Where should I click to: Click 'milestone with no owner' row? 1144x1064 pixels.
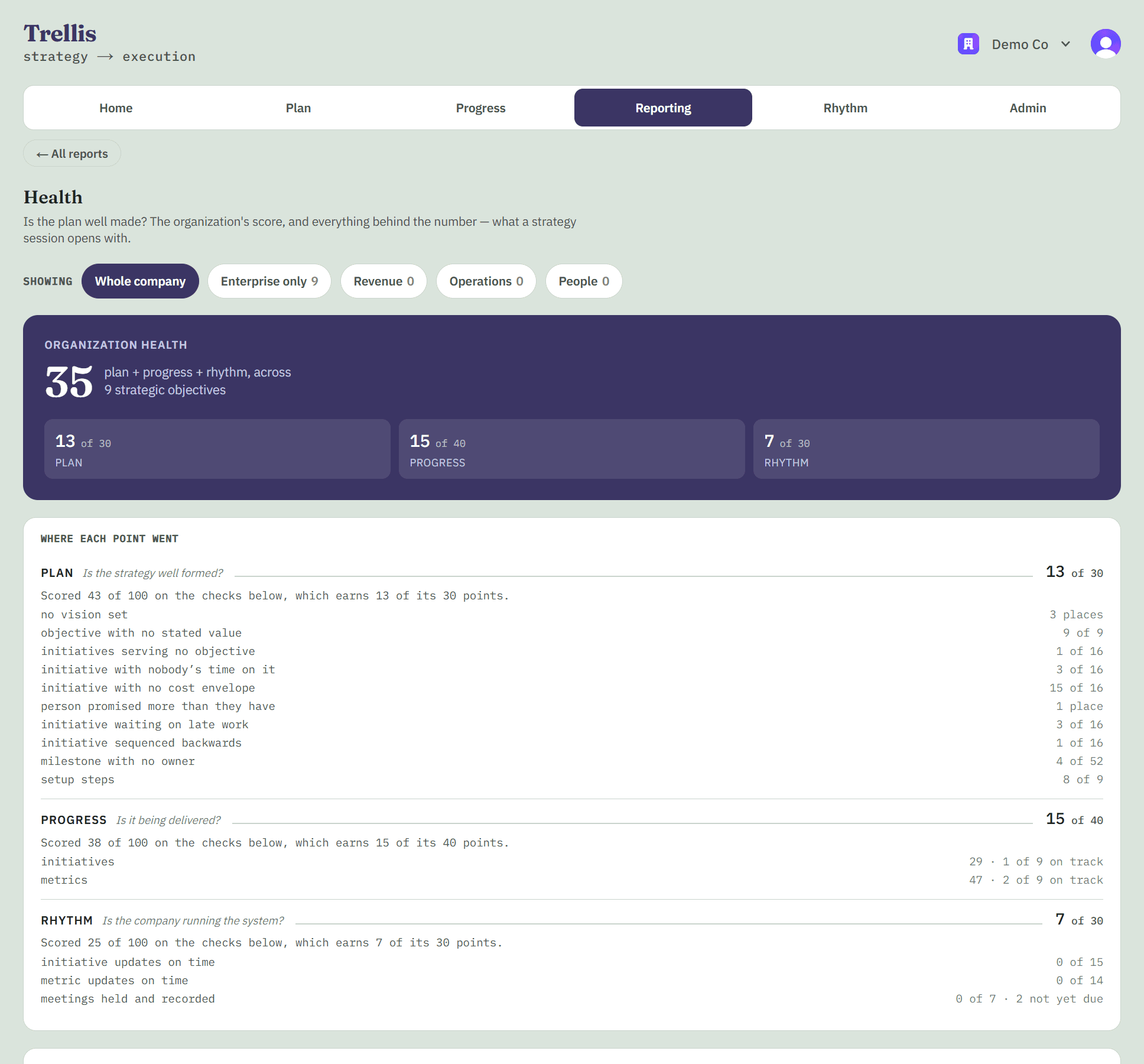[572, 761]
